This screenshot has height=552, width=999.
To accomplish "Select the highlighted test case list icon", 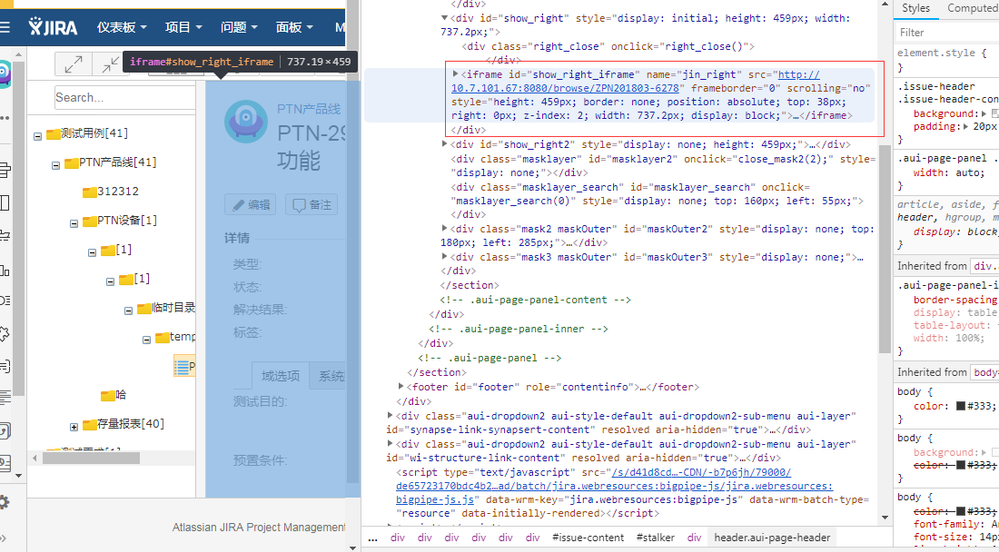I will [182, 367].
